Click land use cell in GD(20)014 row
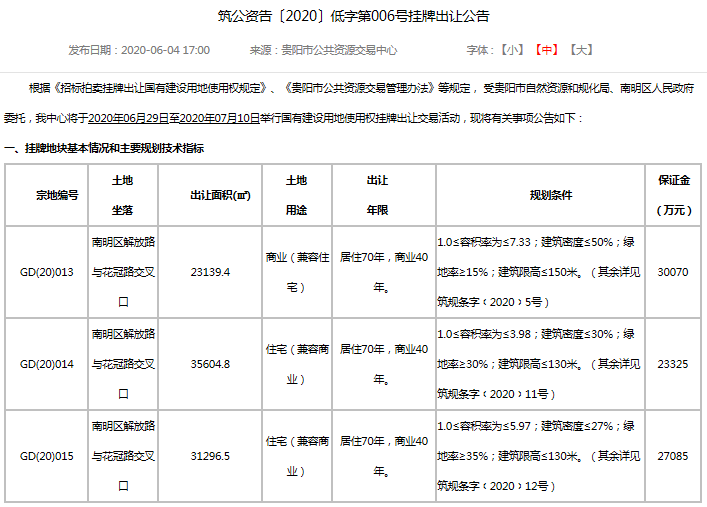Viewport: 707px width, 507px height. 297,364
